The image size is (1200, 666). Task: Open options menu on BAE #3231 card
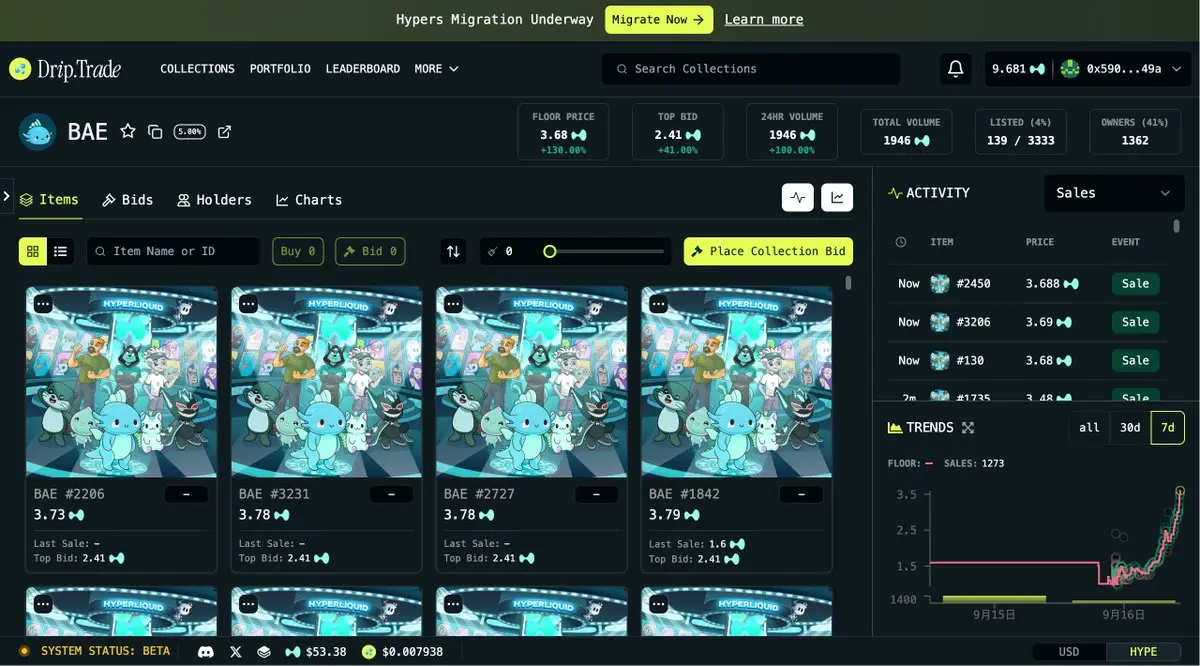(x=248, y=303)
